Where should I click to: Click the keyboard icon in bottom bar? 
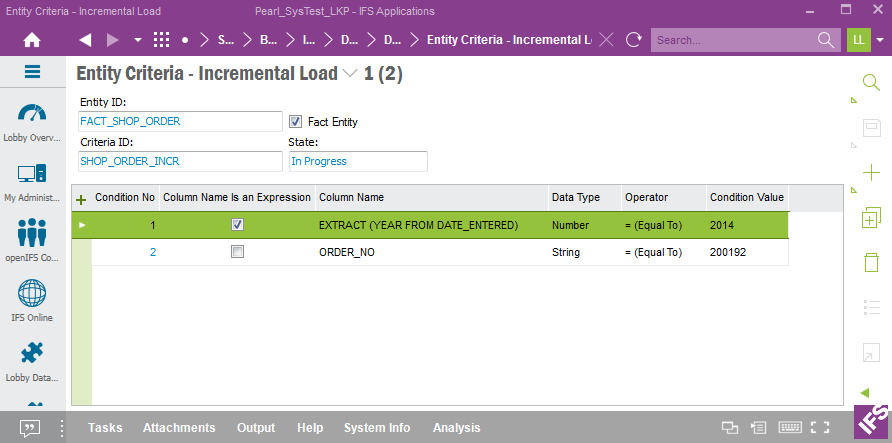coord(791,428)
